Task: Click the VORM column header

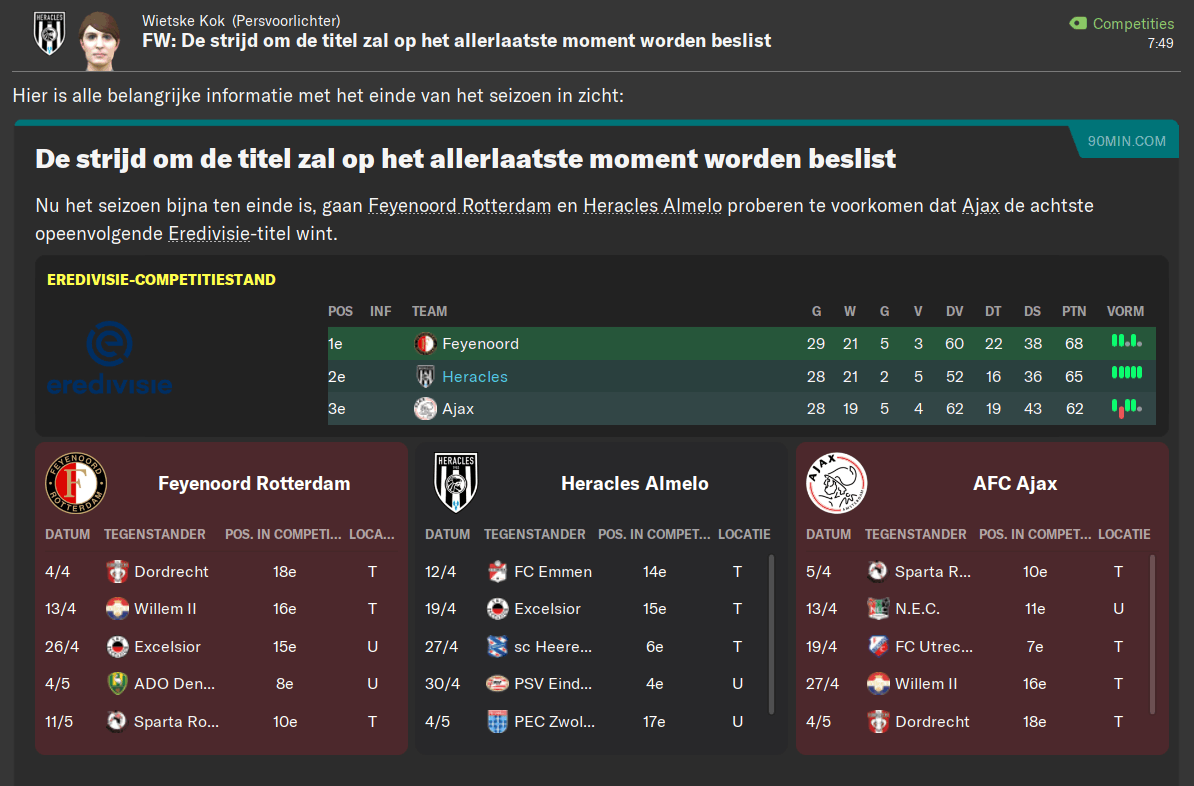Action: point(1126,311)
